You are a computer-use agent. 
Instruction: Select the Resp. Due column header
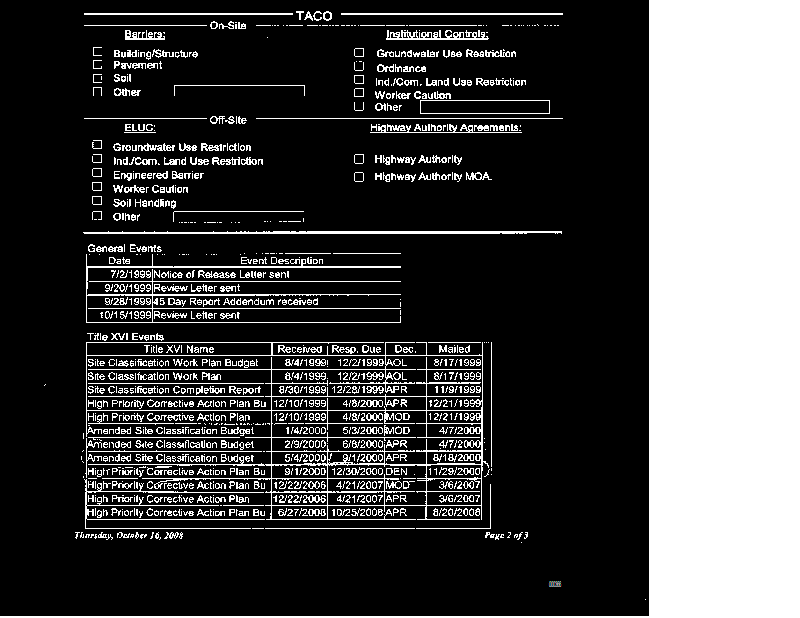point(357,349)
